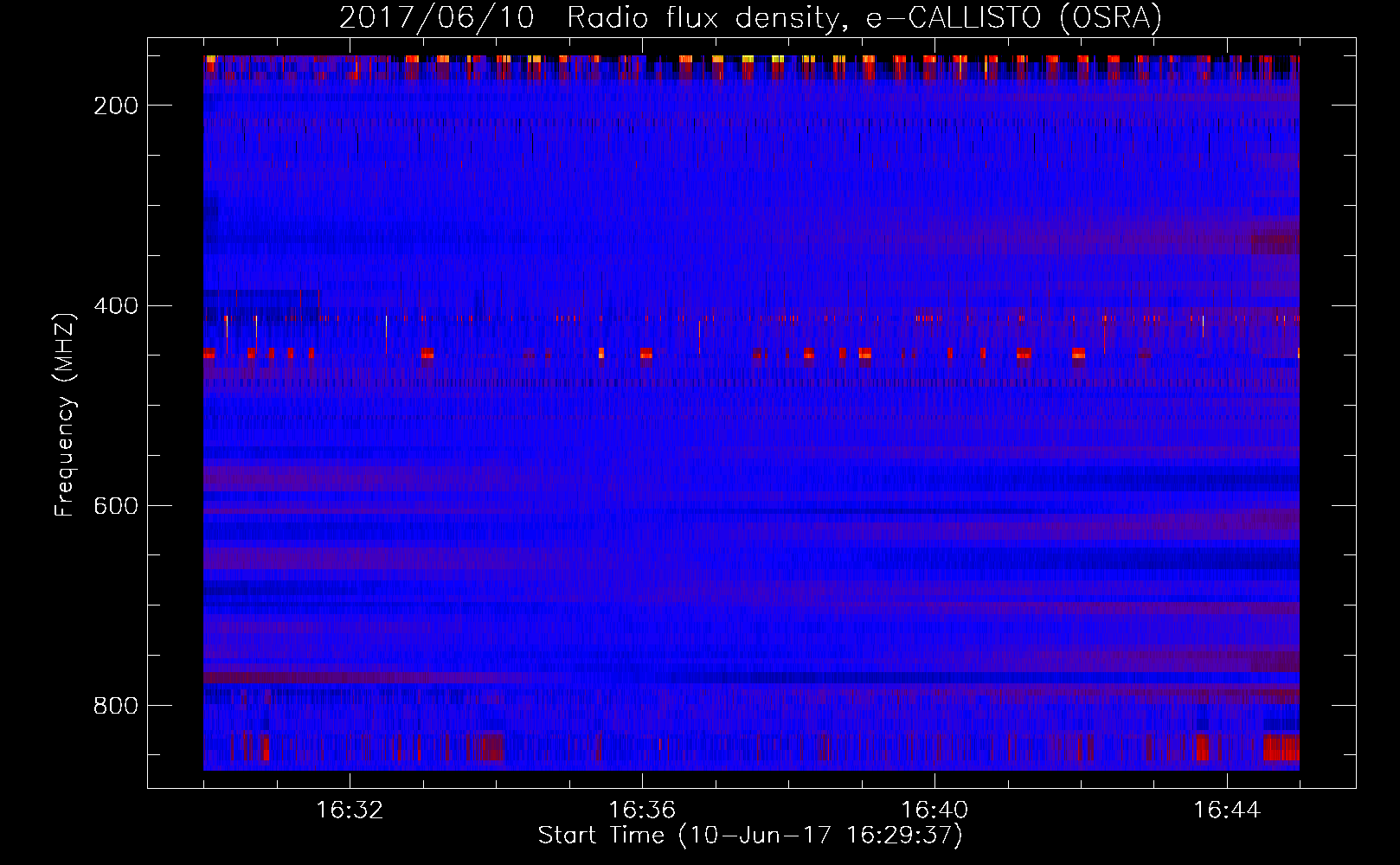Click the x-axis label 'Start Time (10-Jun-17 16:29:37)'
The height and width of the screenshot is (865, 1400).
[750, 836]
